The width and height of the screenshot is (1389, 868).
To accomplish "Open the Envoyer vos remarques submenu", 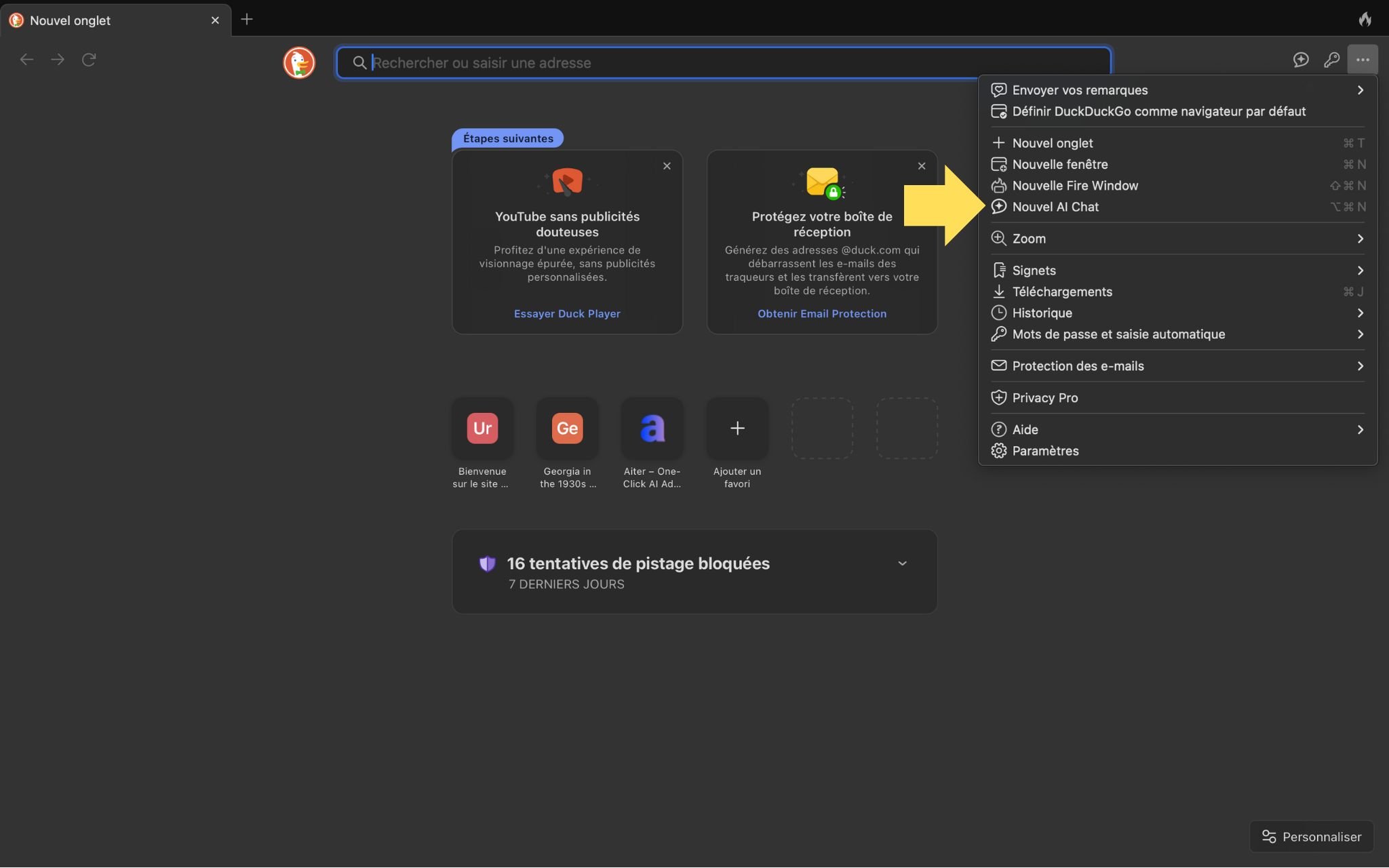I will [1177, 90].
